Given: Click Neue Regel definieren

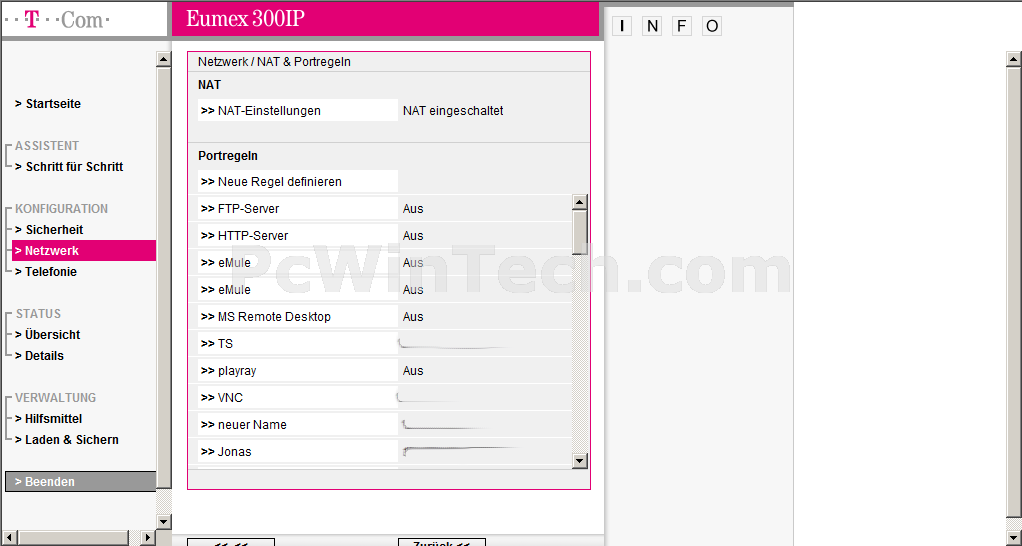Looking at the screenshot, I should [298, 182].
